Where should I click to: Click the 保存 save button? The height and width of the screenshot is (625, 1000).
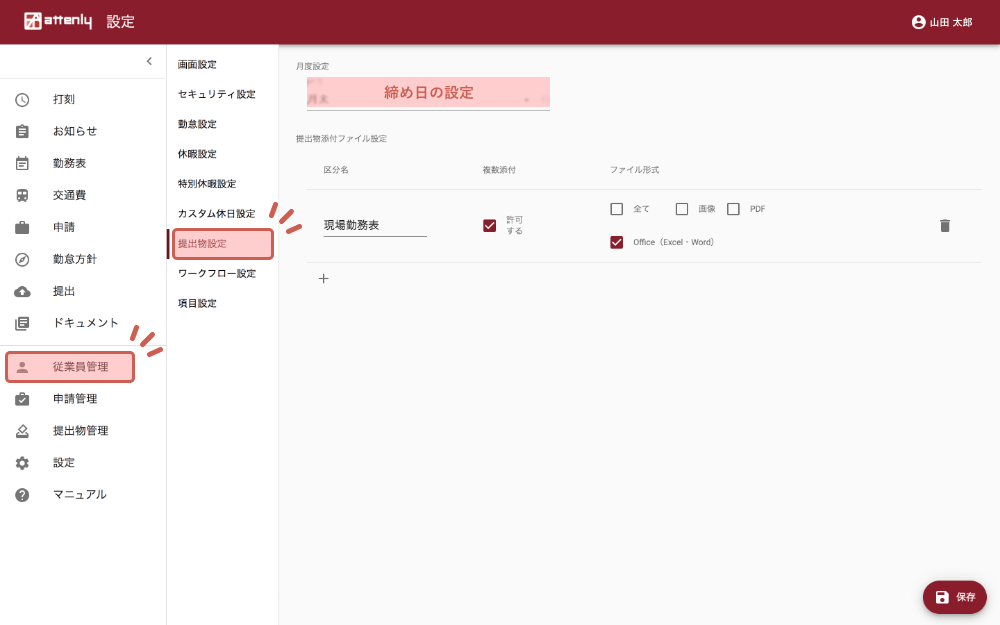point(954,597)
